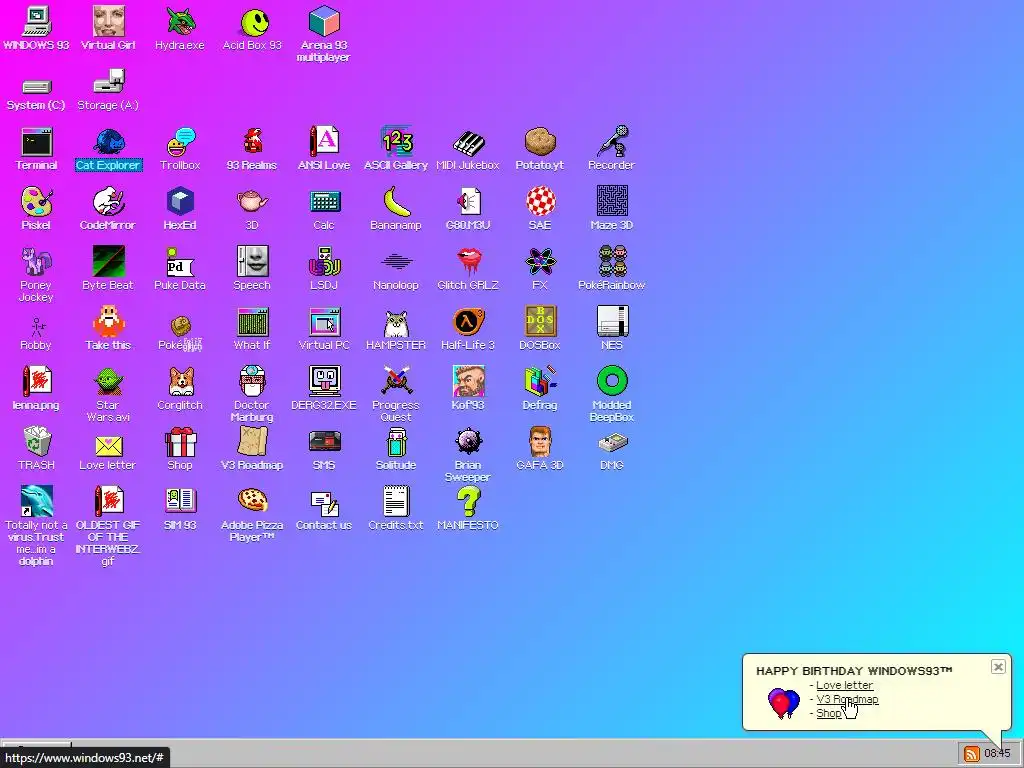Open the 3D teapot app
This screenshot has height=768, width=1024.
coord(252,202)
